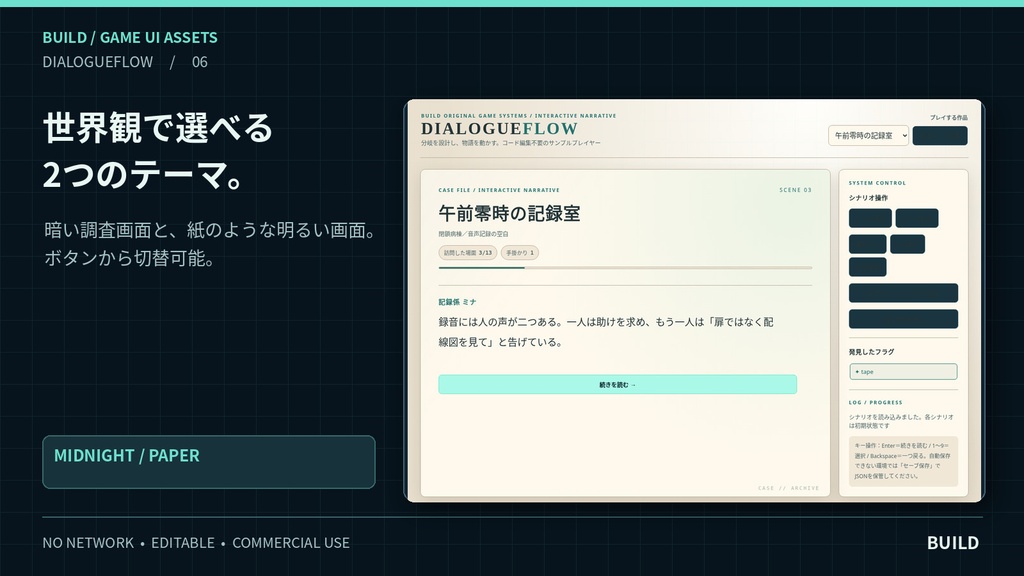Image resolution: width=1024 pixels, height=576 pixels.
Task: Click the シナリオ操作 section label
Action: [868, 198]
